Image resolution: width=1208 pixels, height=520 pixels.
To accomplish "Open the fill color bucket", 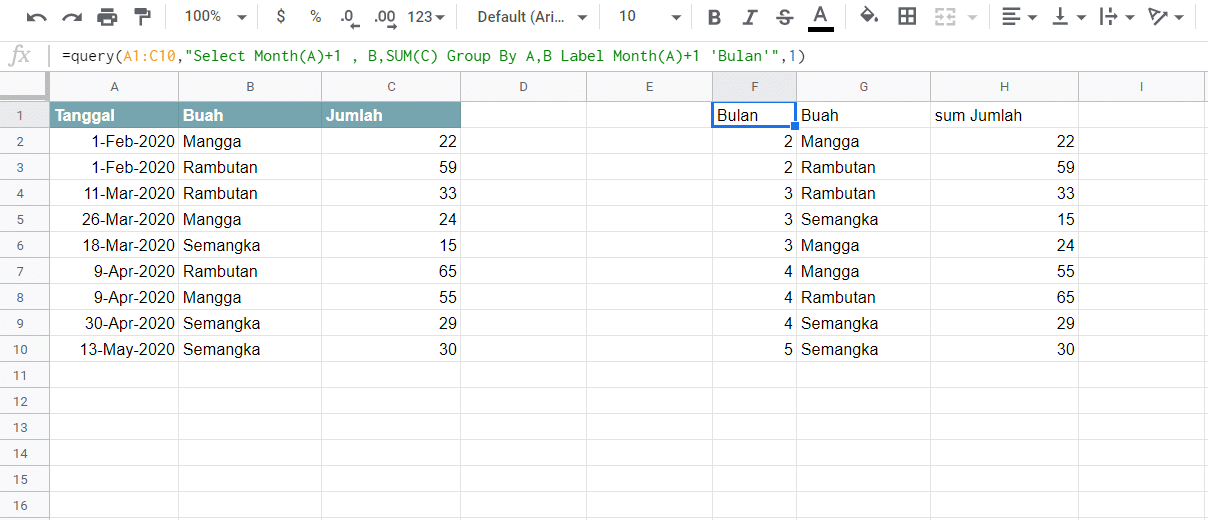I will pyautogui.click(x=870, y=17).
